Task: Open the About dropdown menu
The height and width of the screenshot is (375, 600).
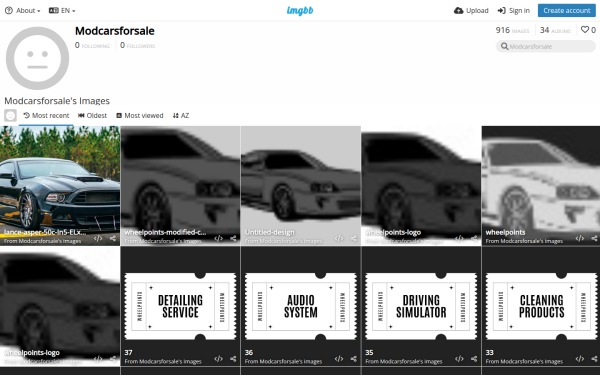Action: pyautogui.click(x=22, y=11)
